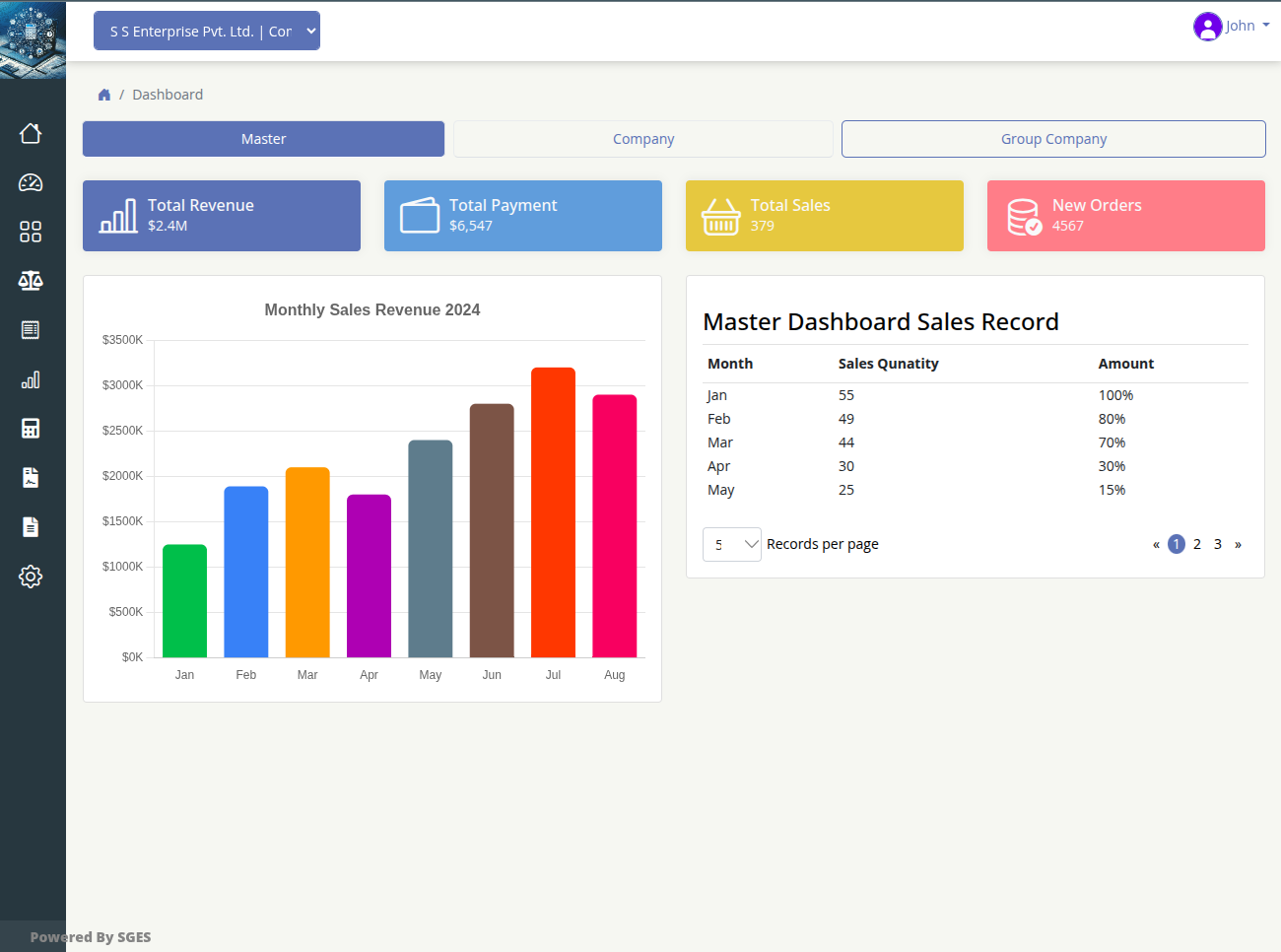Viewport: 1281px width, 952px height.
Task: Click the New Orders card
Action: click(x=1125, y=216)
